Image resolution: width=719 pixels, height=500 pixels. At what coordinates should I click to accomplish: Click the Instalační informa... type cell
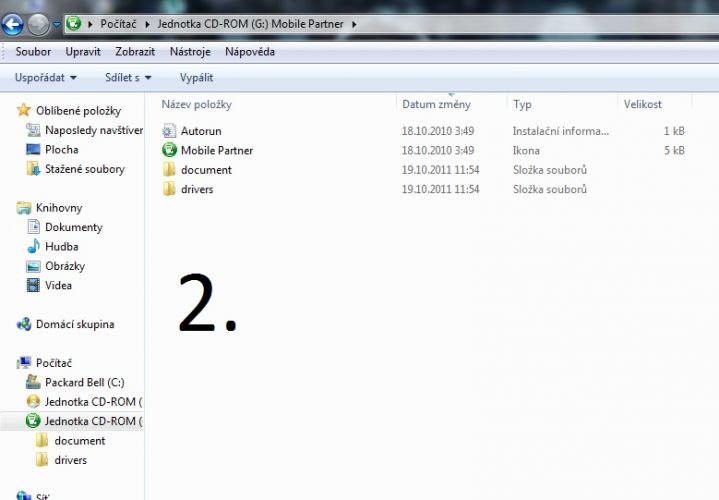pos(561,131)
